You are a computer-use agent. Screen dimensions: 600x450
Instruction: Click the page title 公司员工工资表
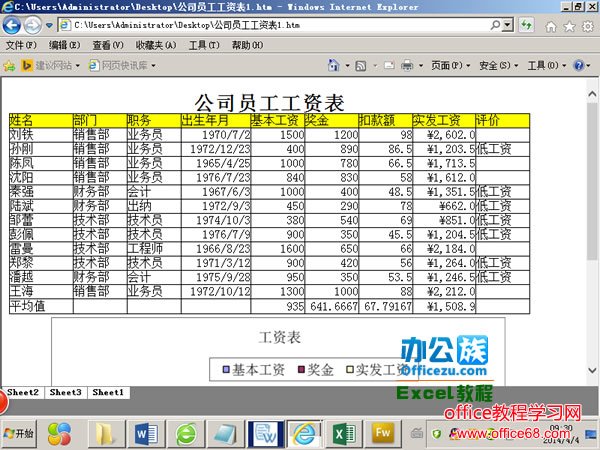click(x=269, y=103)
